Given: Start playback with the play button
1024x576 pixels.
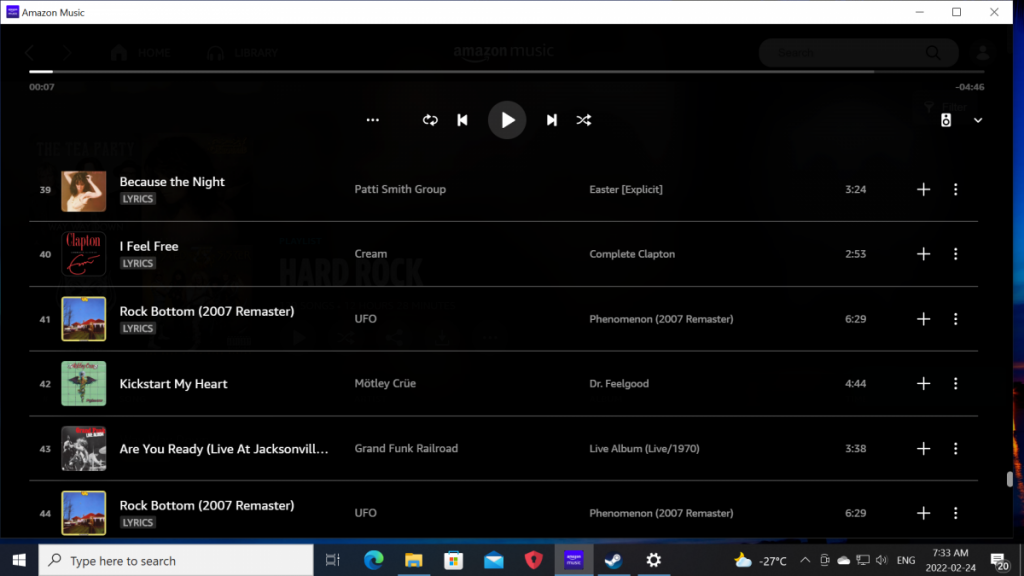Looking at the screenshot, I should (507, 120).
